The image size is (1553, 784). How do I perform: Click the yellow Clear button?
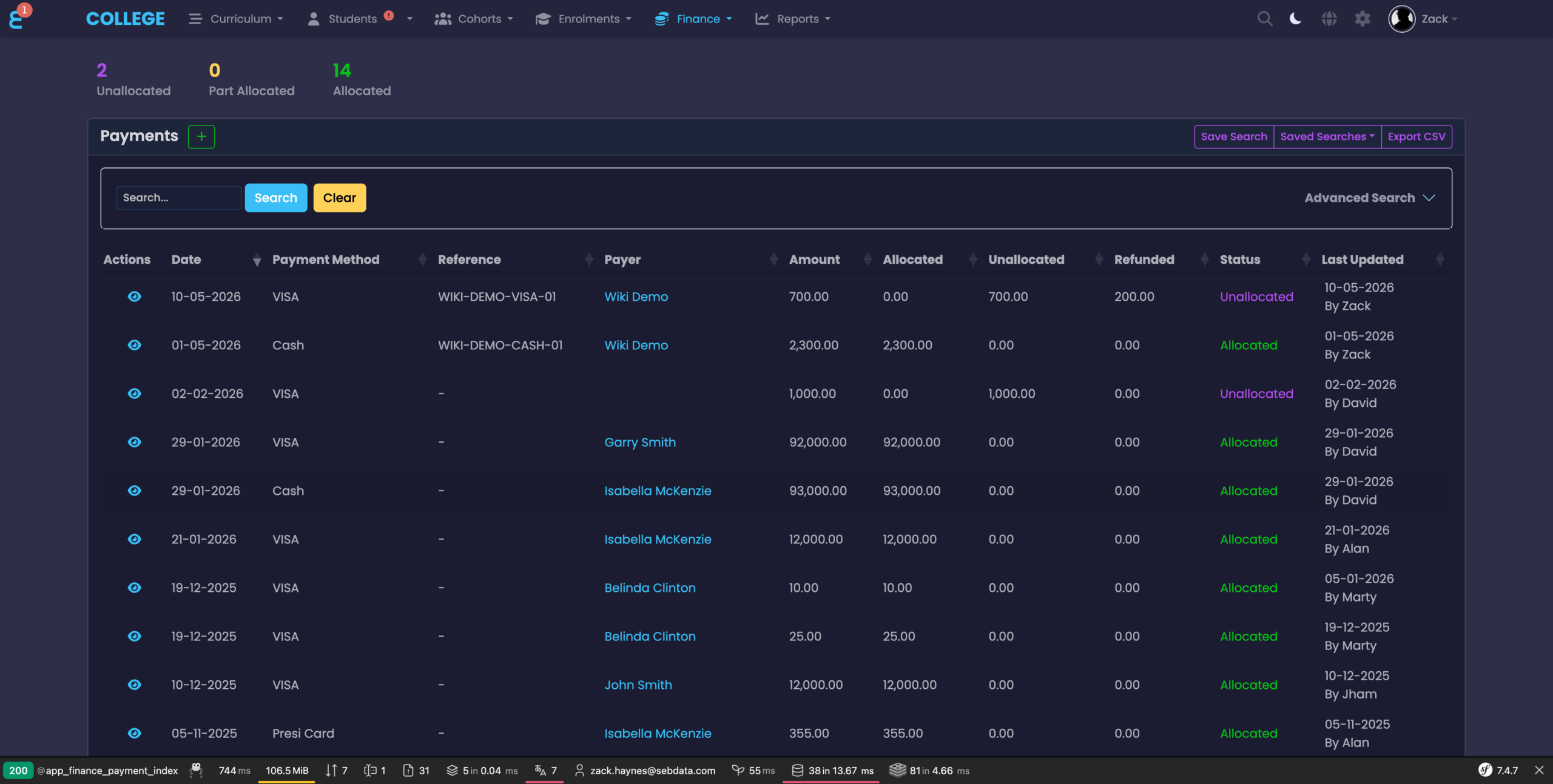(x=340, y=198)
